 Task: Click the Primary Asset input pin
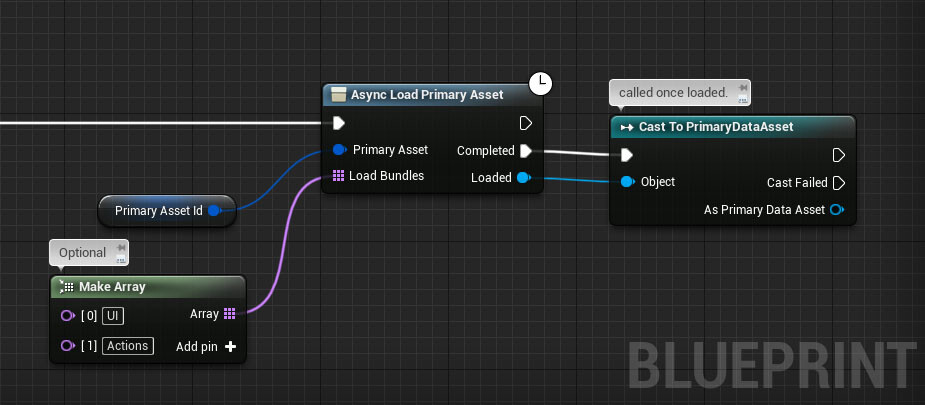pyautogui.click(x=339, y=150)
